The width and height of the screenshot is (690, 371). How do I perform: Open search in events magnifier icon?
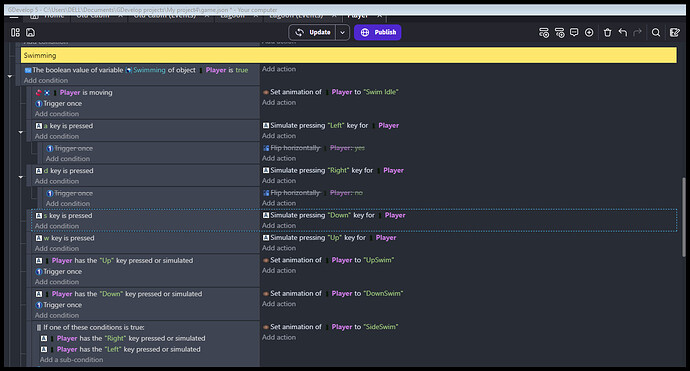point(656,33)
